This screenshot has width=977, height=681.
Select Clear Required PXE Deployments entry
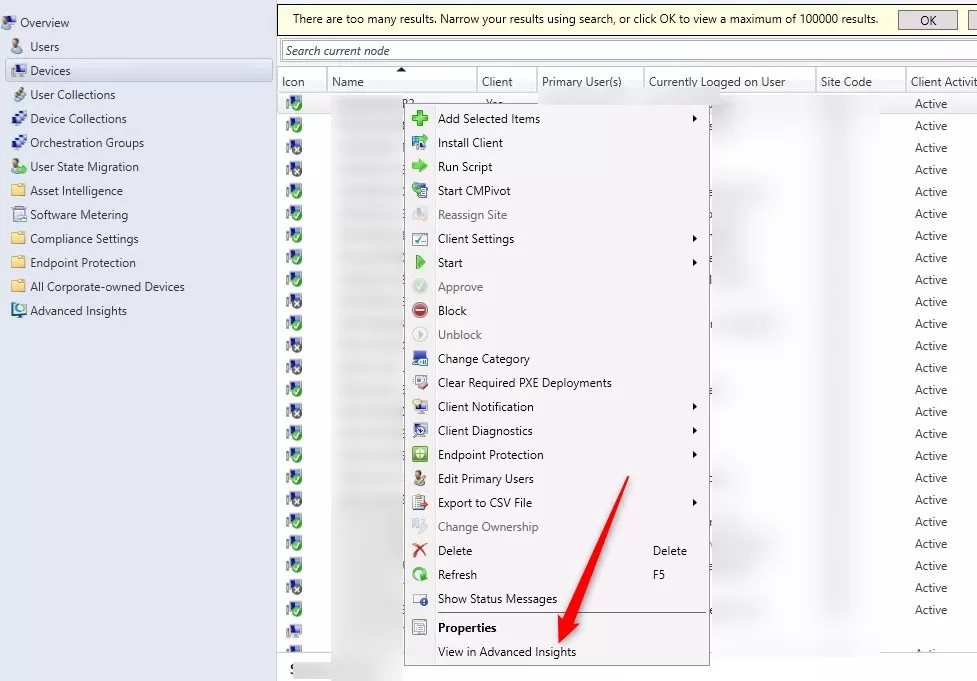(x=525, y=383)
